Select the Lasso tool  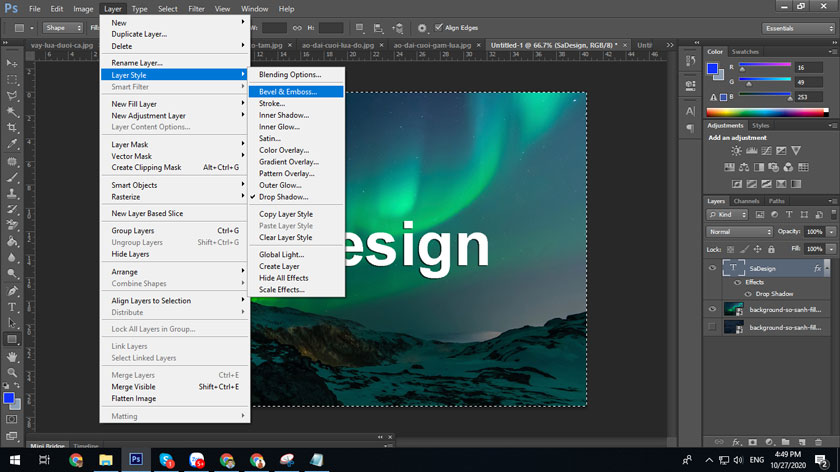click(12, 96)
